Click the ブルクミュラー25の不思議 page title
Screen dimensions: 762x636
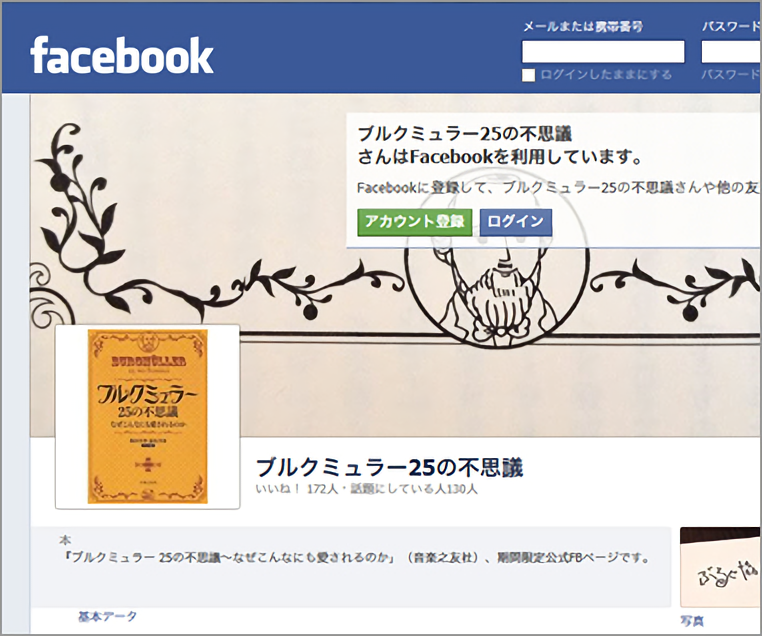click(x=389, y=468)
